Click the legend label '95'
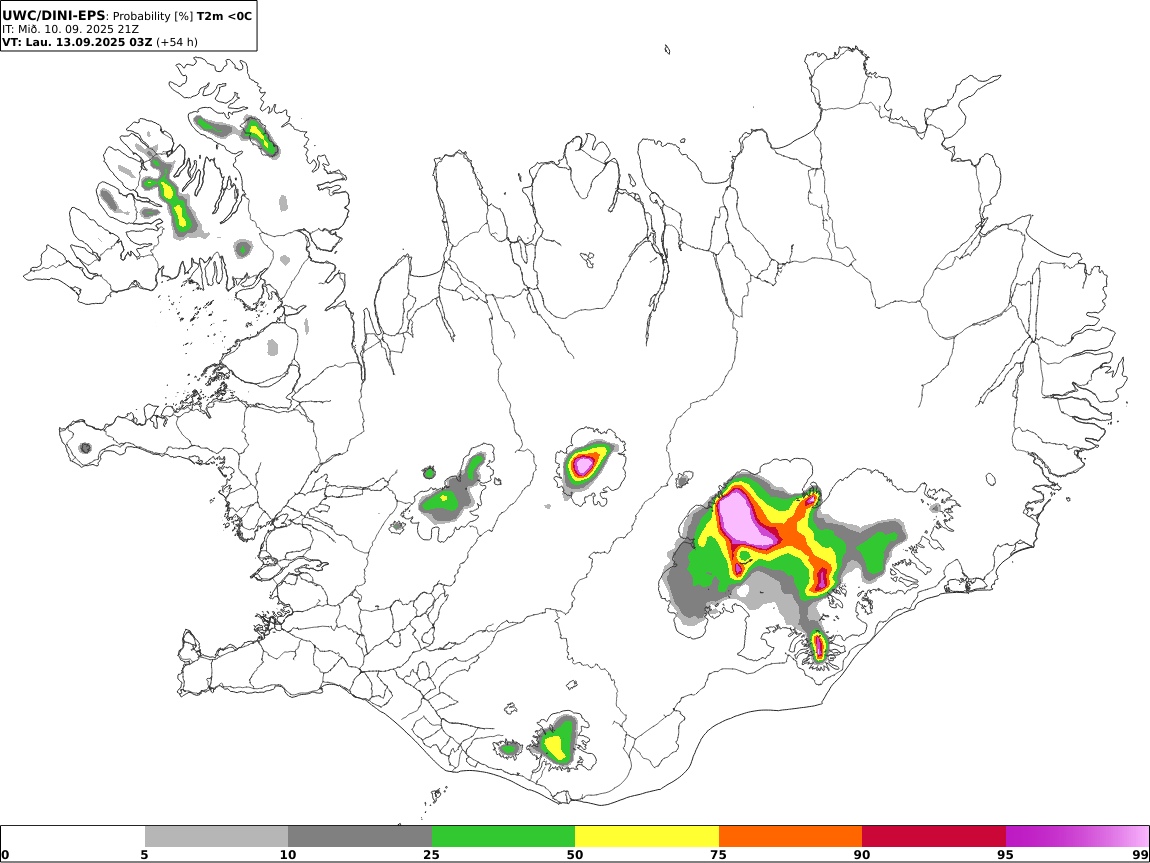The height and width of the screenshot is (863, 1150). [x=1006, y=855]
